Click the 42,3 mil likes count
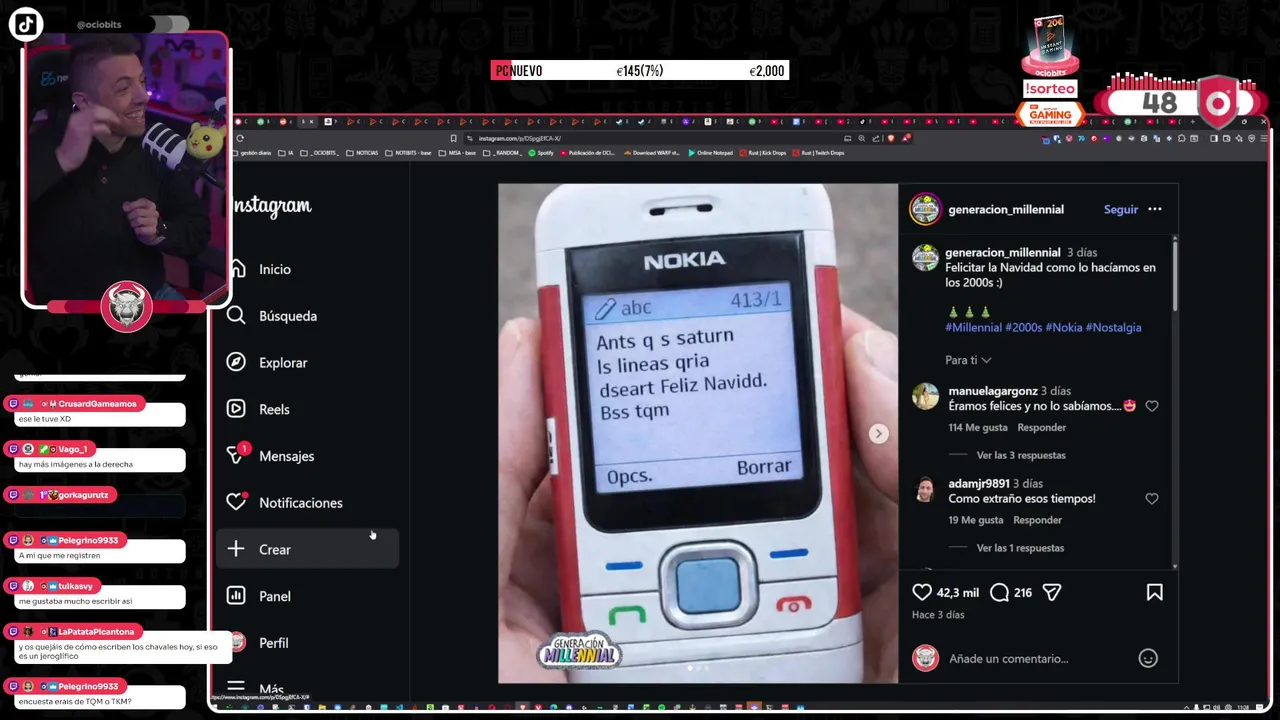Viewport: 1280px width, 720px height. (x=957, y=593)
